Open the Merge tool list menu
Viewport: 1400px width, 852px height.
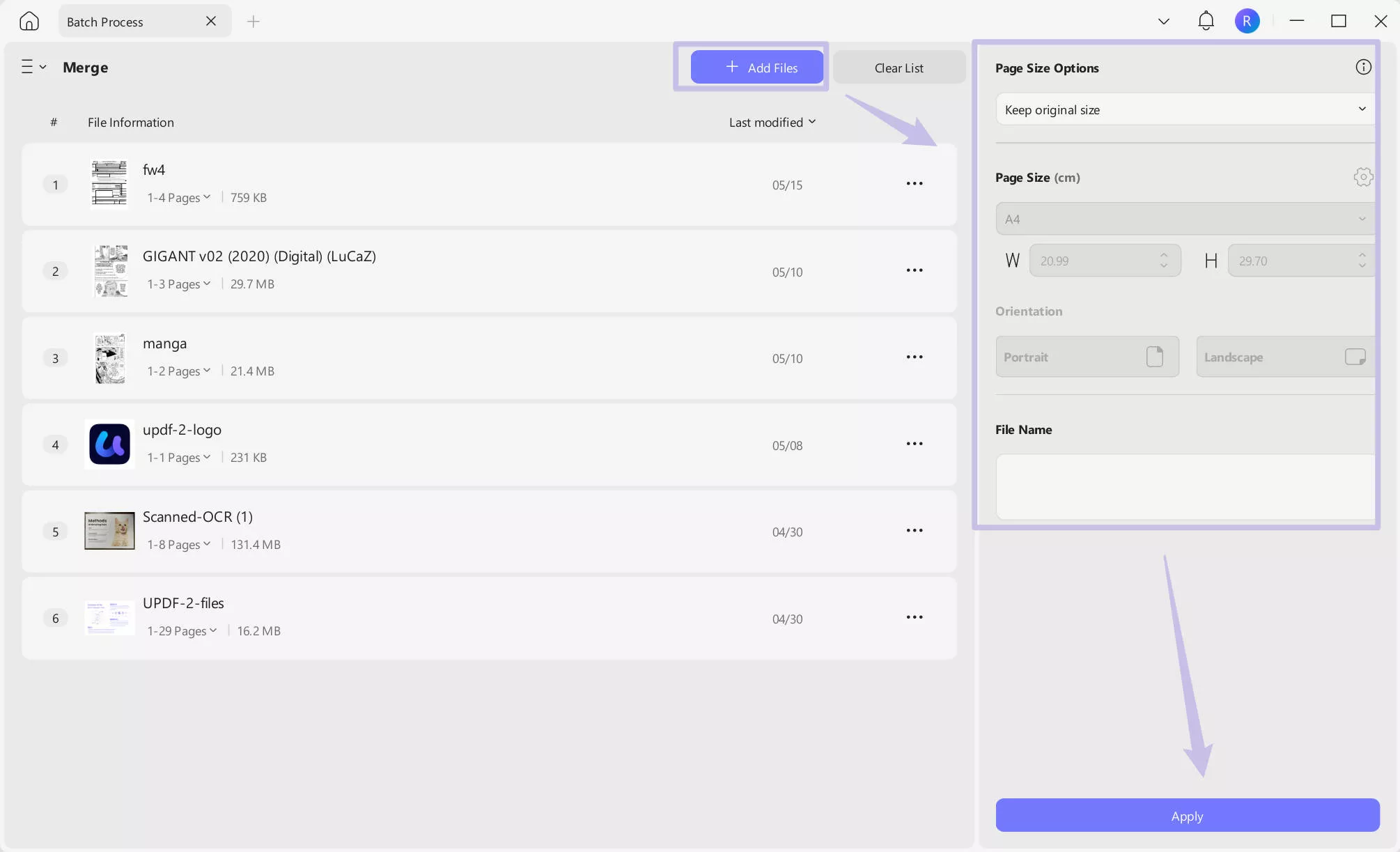[x=33, y=67]
